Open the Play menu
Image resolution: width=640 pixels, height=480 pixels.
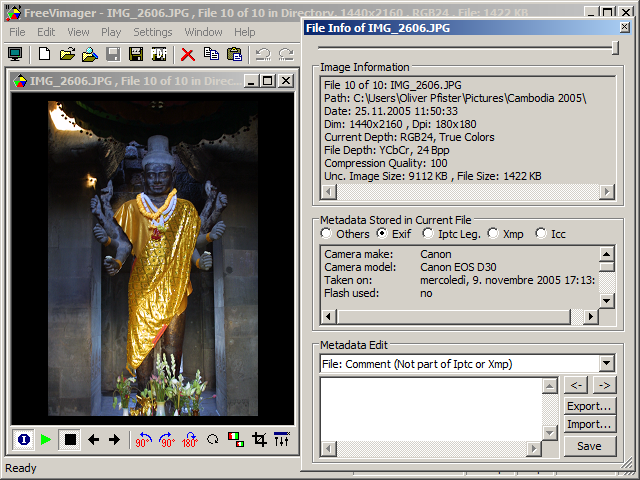click(x=110, y=32)
